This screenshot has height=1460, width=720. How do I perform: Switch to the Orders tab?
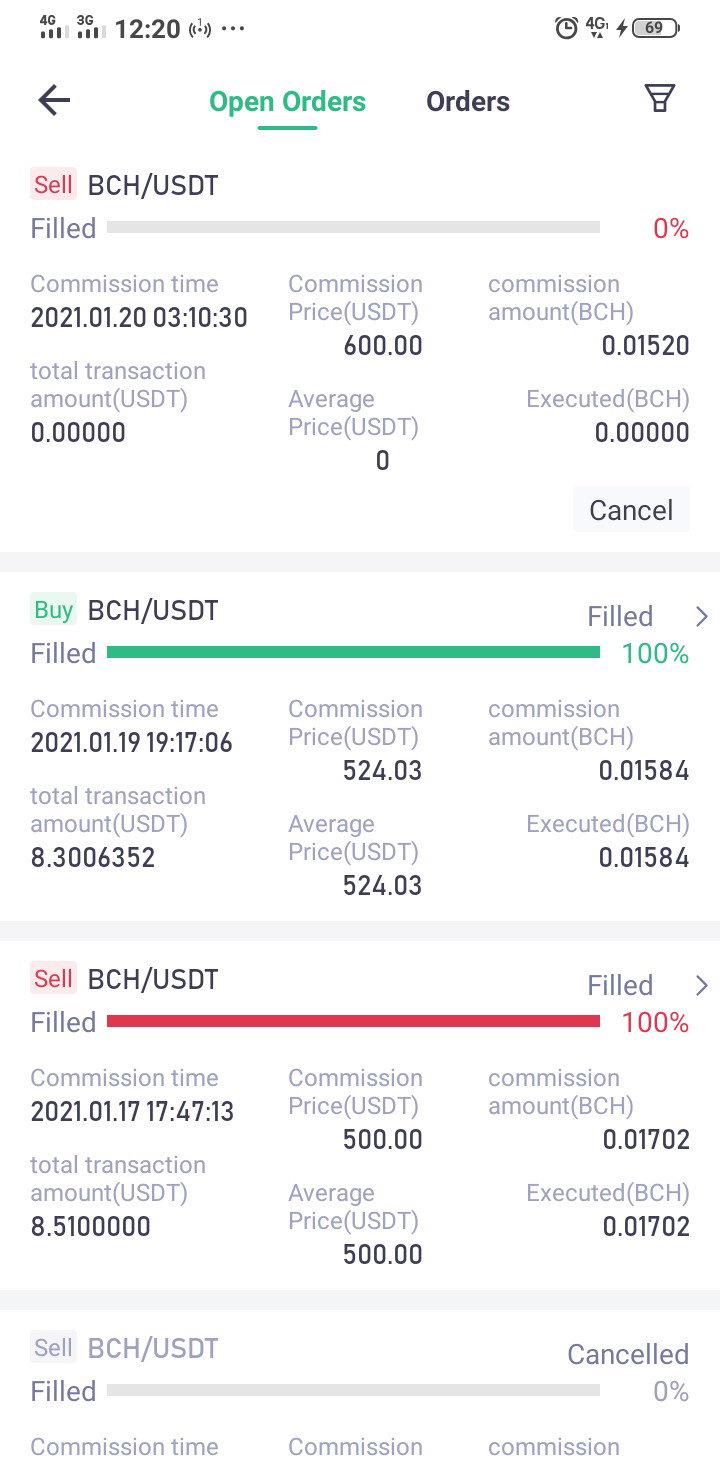[468, 102]
